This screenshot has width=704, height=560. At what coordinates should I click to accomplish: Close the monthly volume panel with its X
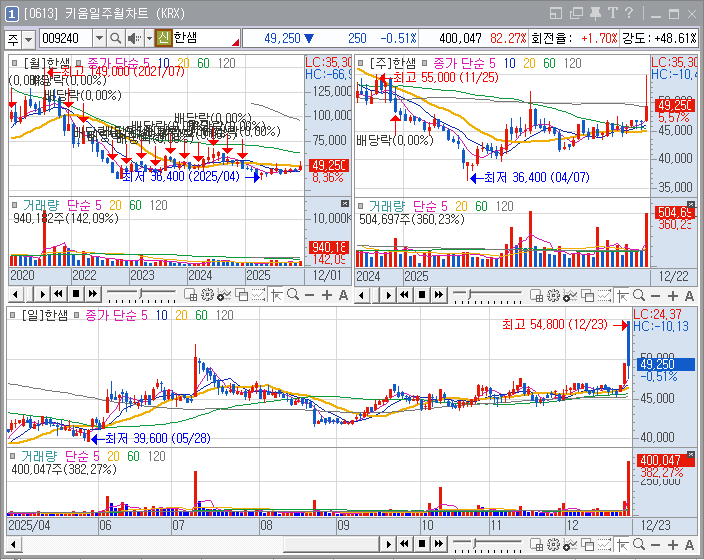click(x=344, y=203)
